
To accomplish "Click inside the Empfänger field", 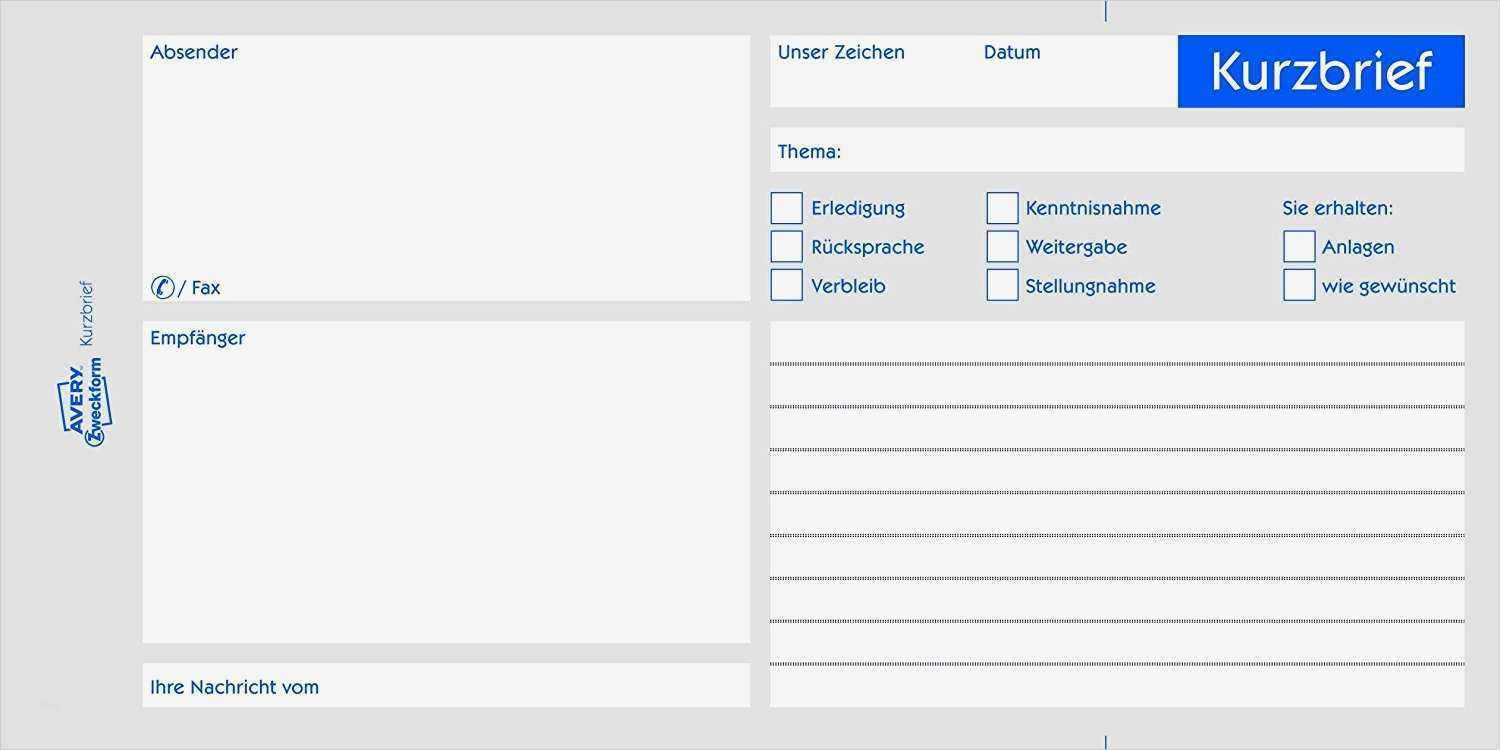I will [x=445, y=490].
